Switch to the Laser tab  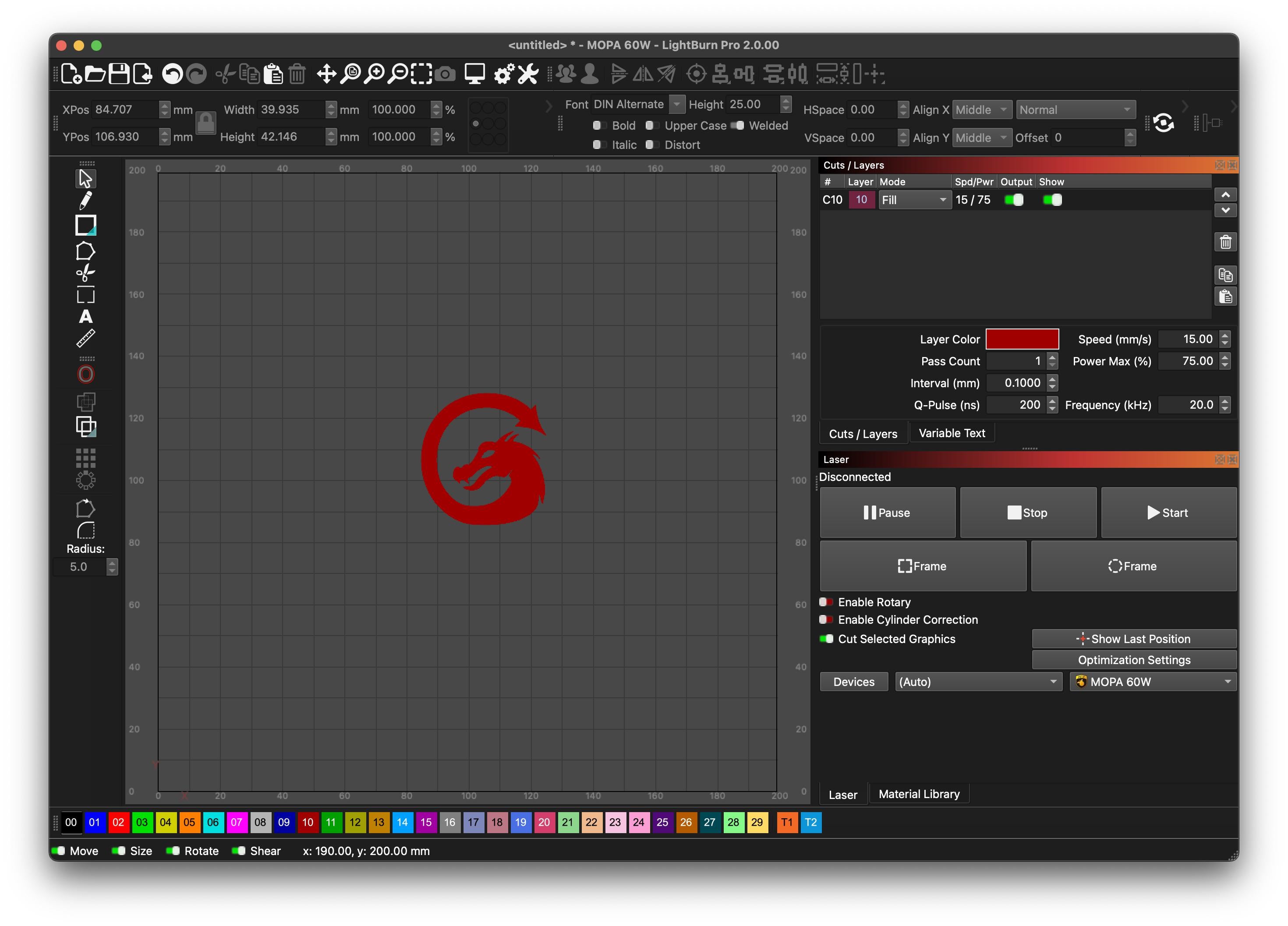(x=843, y=794)
